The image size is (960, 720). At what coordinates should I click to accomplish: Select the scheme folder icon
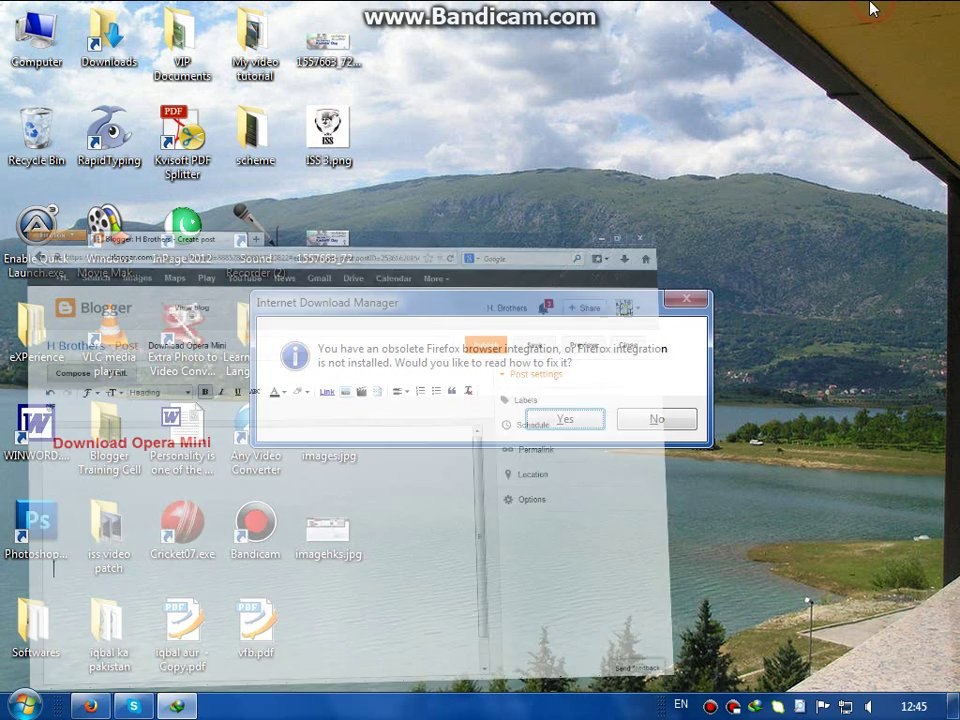[255, 137]
